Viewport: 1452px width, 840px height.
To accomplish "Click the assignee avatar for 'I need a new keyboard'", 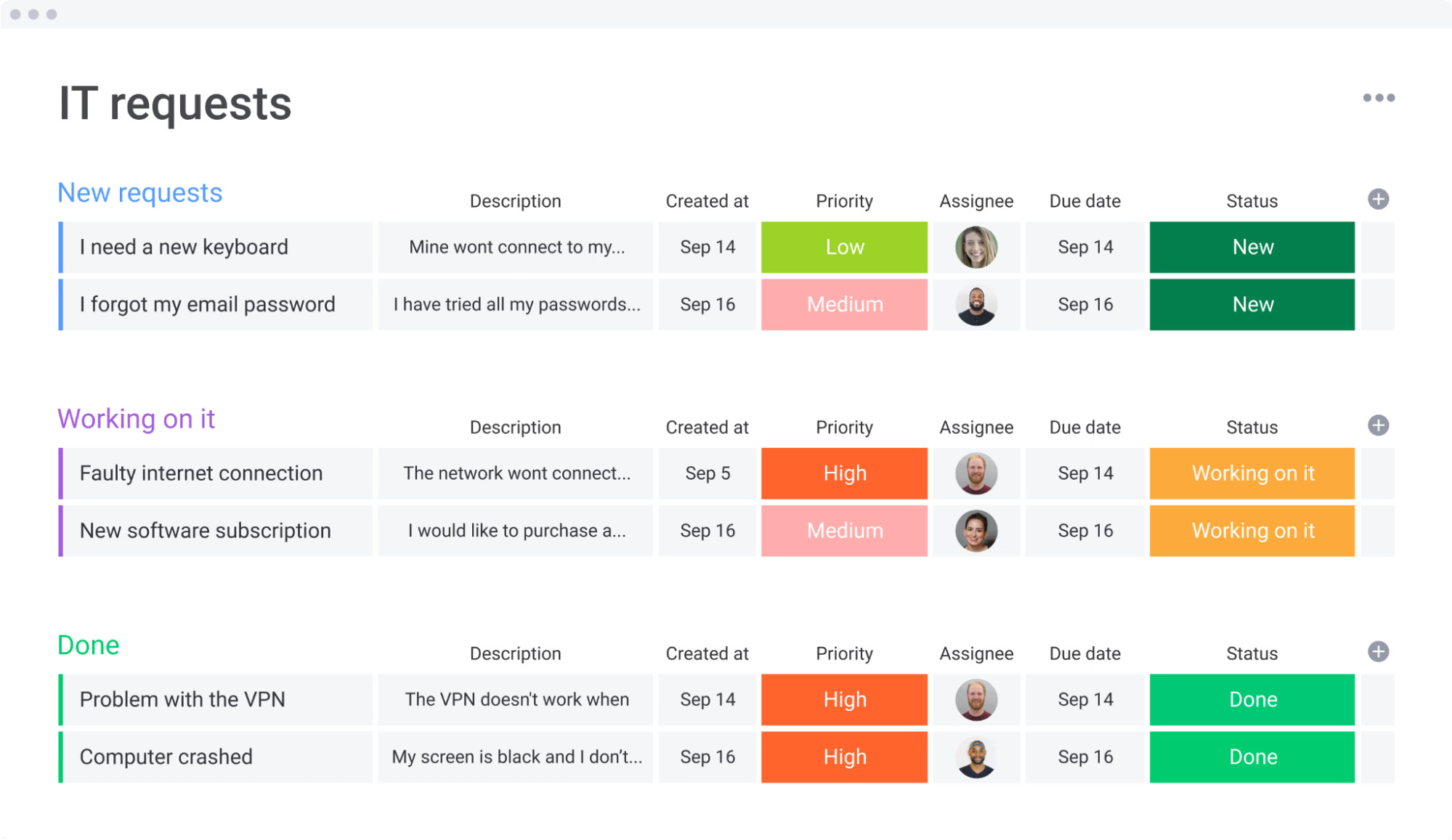I will [976, 247].
